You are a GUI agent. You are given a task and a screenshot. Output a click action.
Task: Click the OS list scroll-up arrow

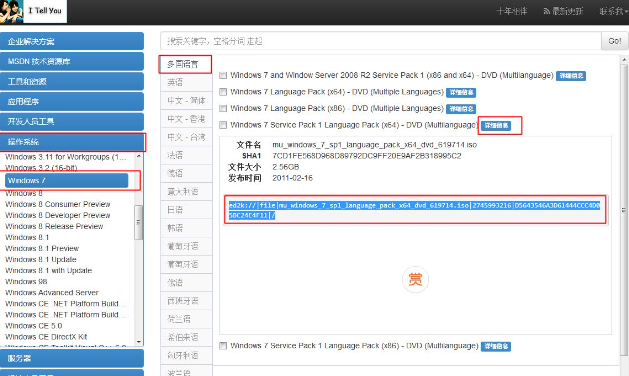pos(139,156)
